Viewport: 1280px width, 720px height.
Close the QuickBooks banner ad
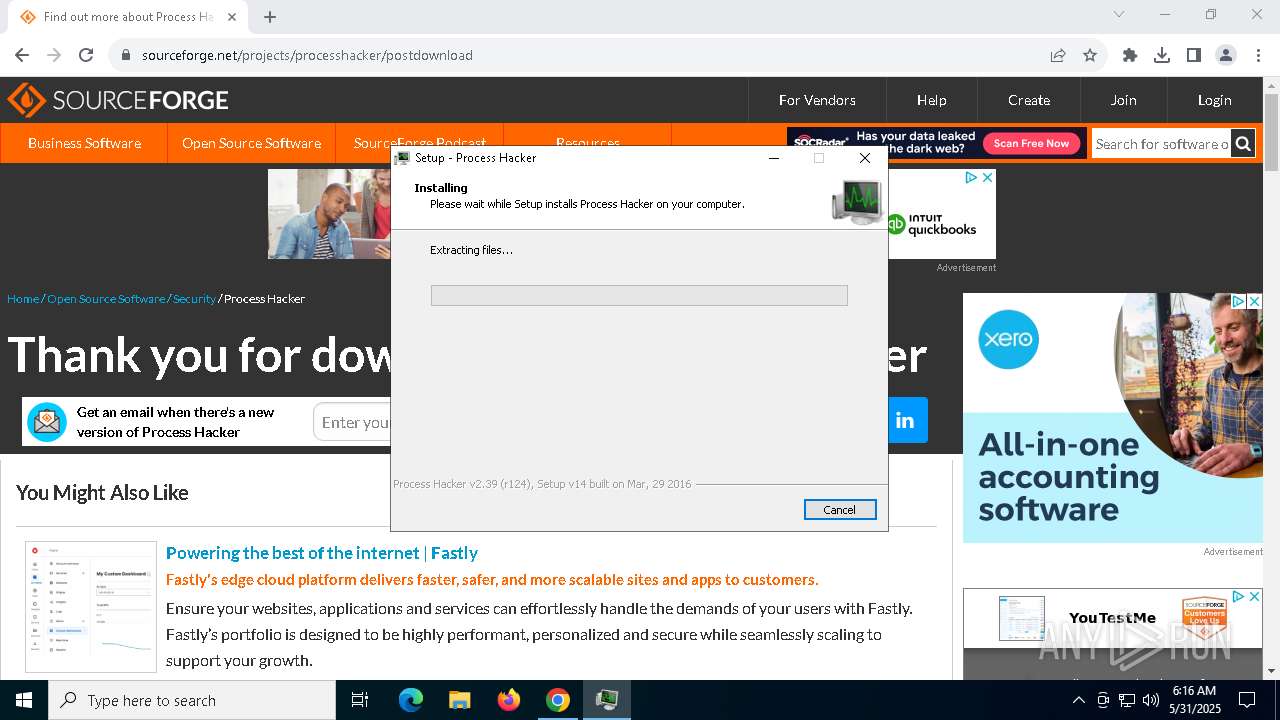(987, 177)
